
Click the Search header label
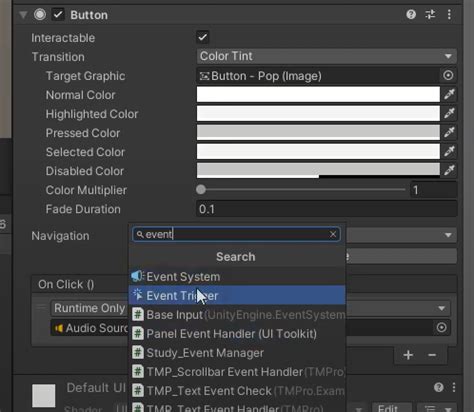click(x=236, y=257)
